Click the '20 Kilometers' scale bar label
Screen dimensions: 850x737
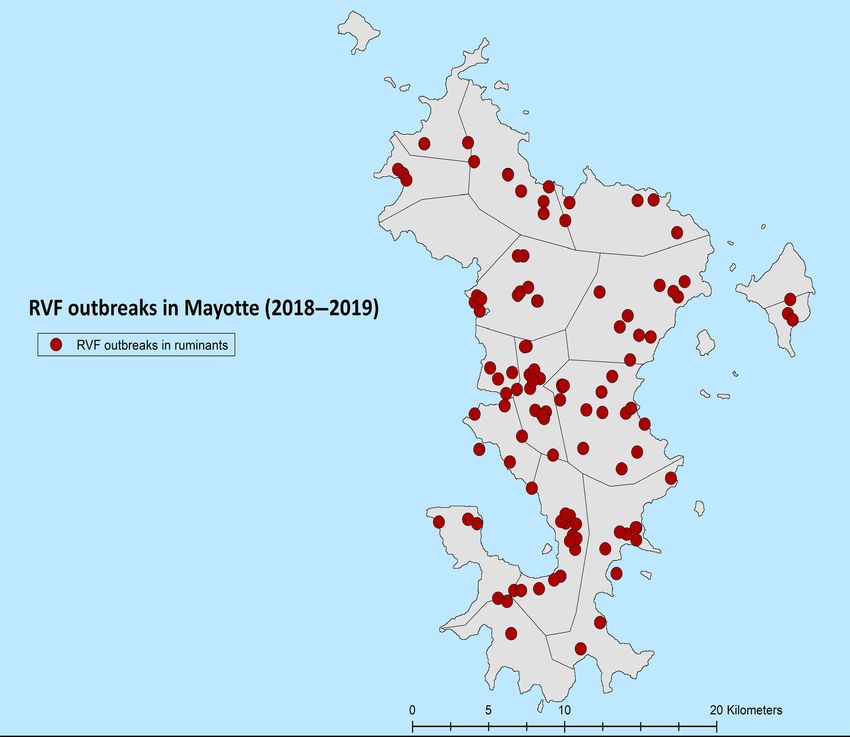(746, 710)
